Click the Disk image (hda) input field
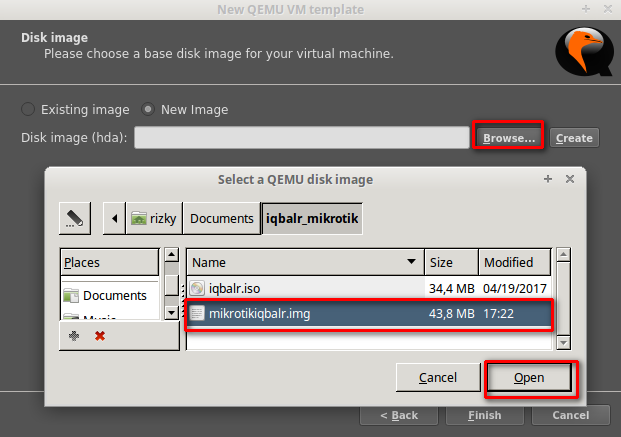 tap(302, 137)
